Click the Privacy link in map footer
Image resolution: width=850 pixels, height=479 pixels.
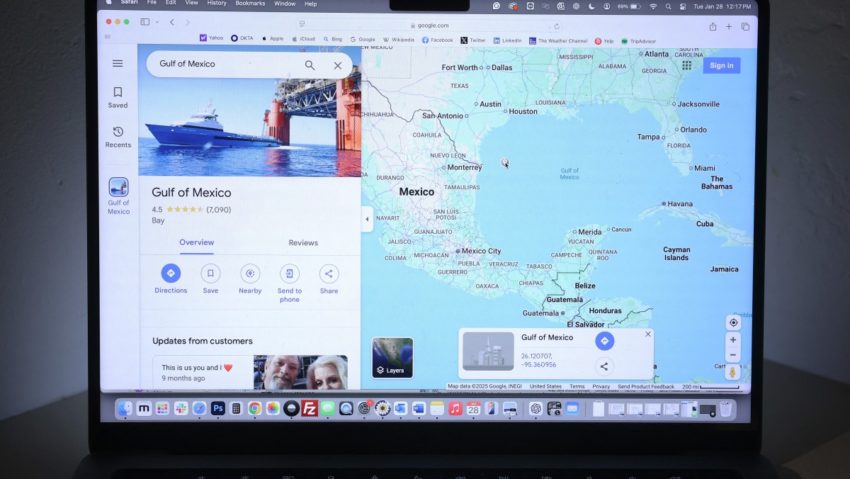[601, 386]
